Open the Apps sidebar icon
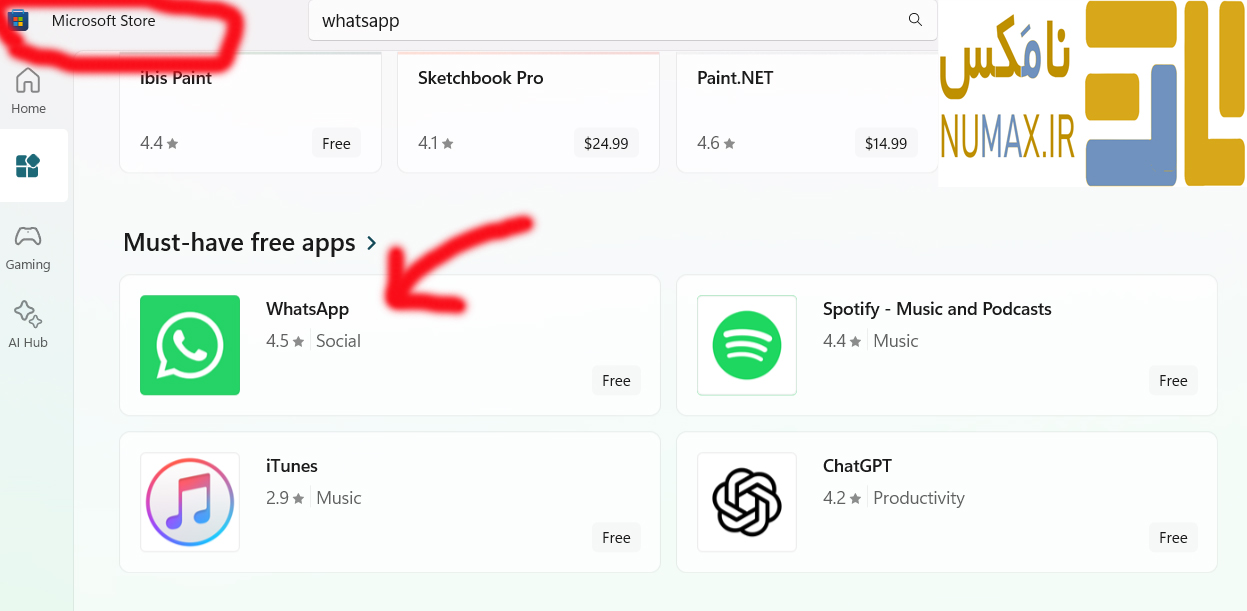This screenshot has height=611, width=1247. coord(28,166)
